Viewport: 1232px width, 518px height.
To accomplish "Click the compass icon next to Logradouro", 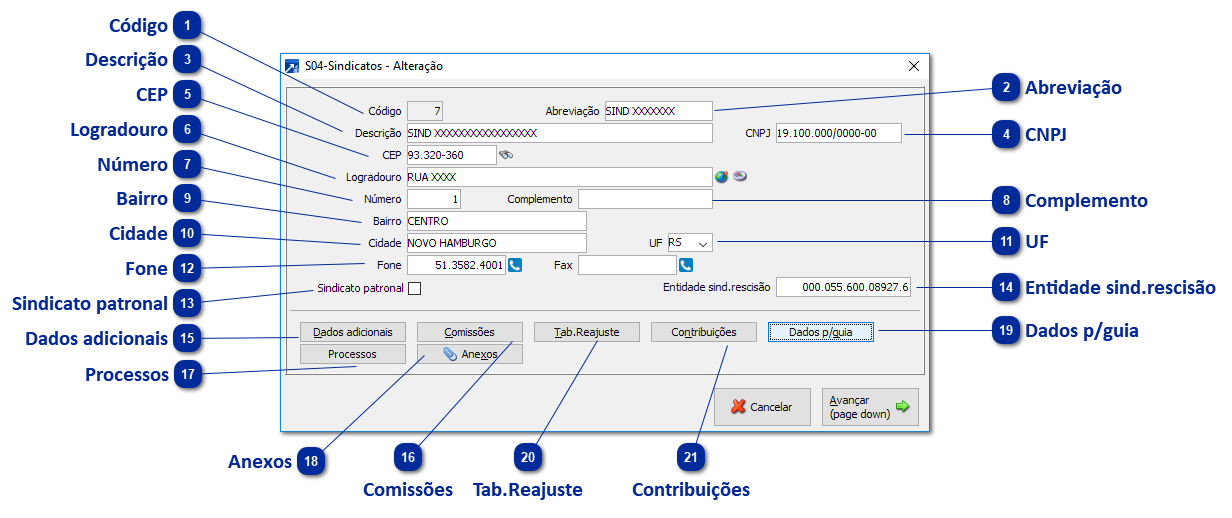I will point(740,177).
